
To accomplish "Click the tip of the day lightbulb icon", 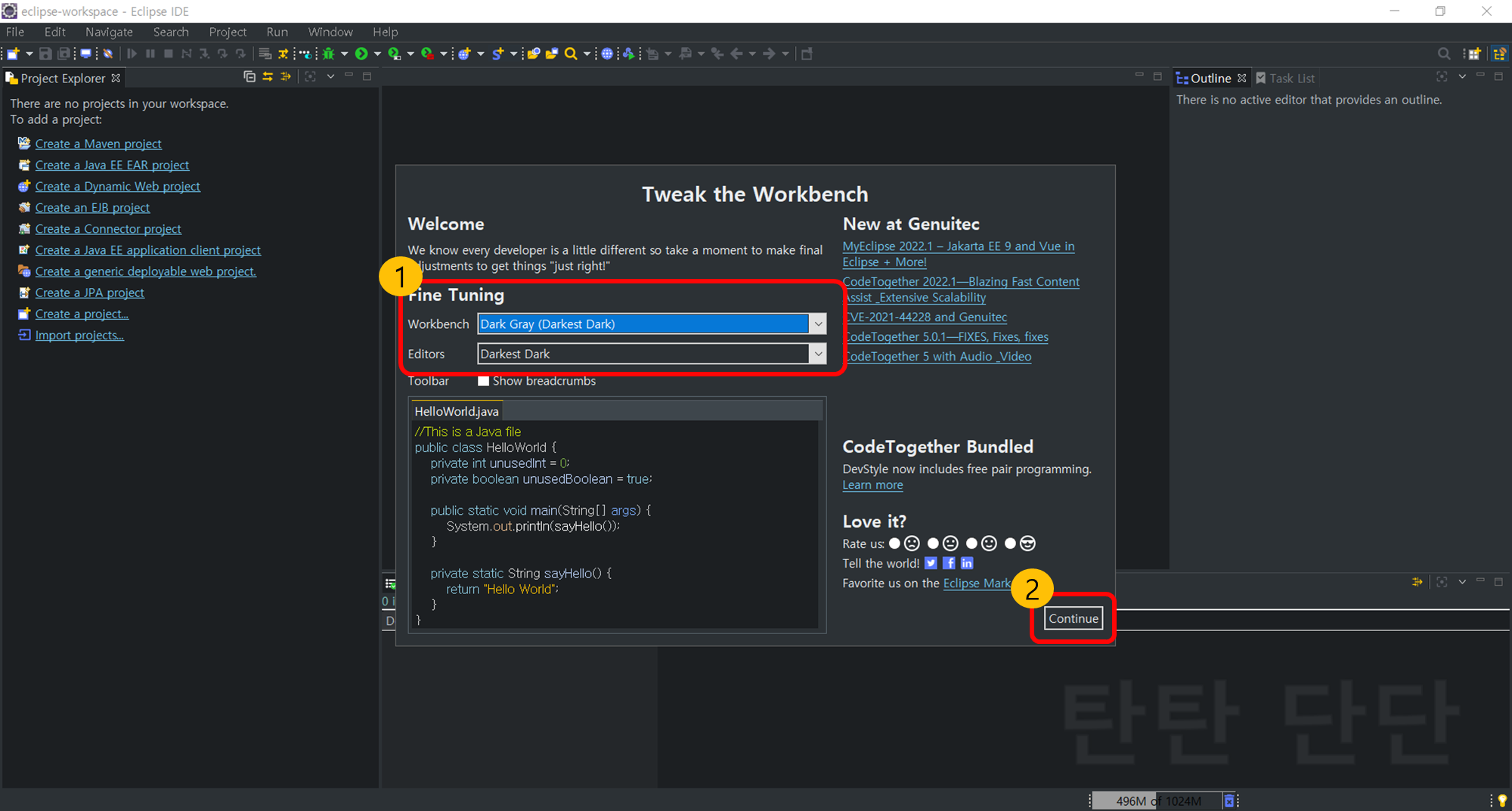I will [1502, 801].
